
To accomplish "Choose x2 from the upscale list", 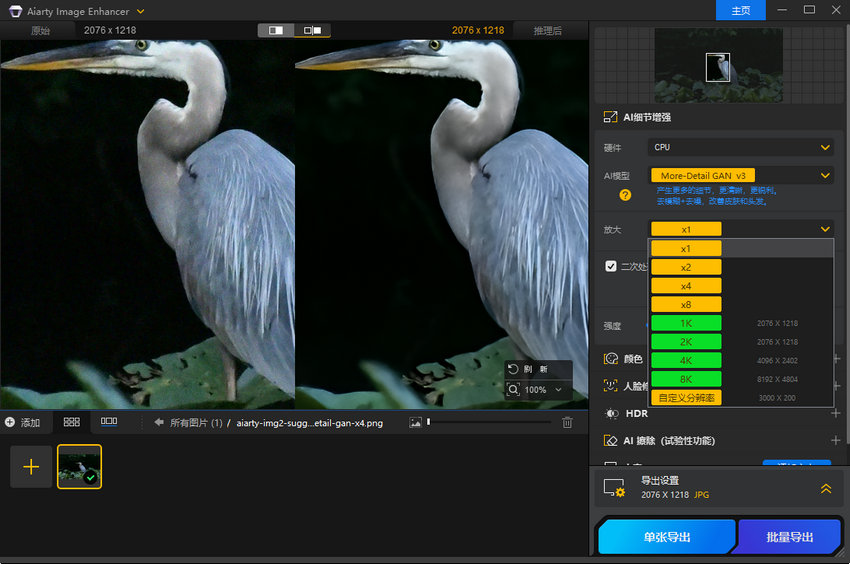I will coord(686,267).
